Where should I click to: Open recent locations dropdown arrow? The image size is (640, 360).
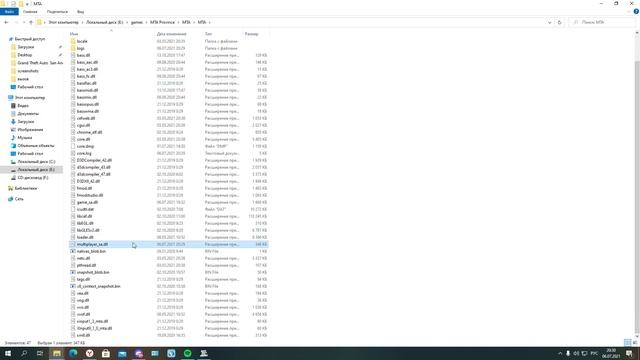pos(24,22)
